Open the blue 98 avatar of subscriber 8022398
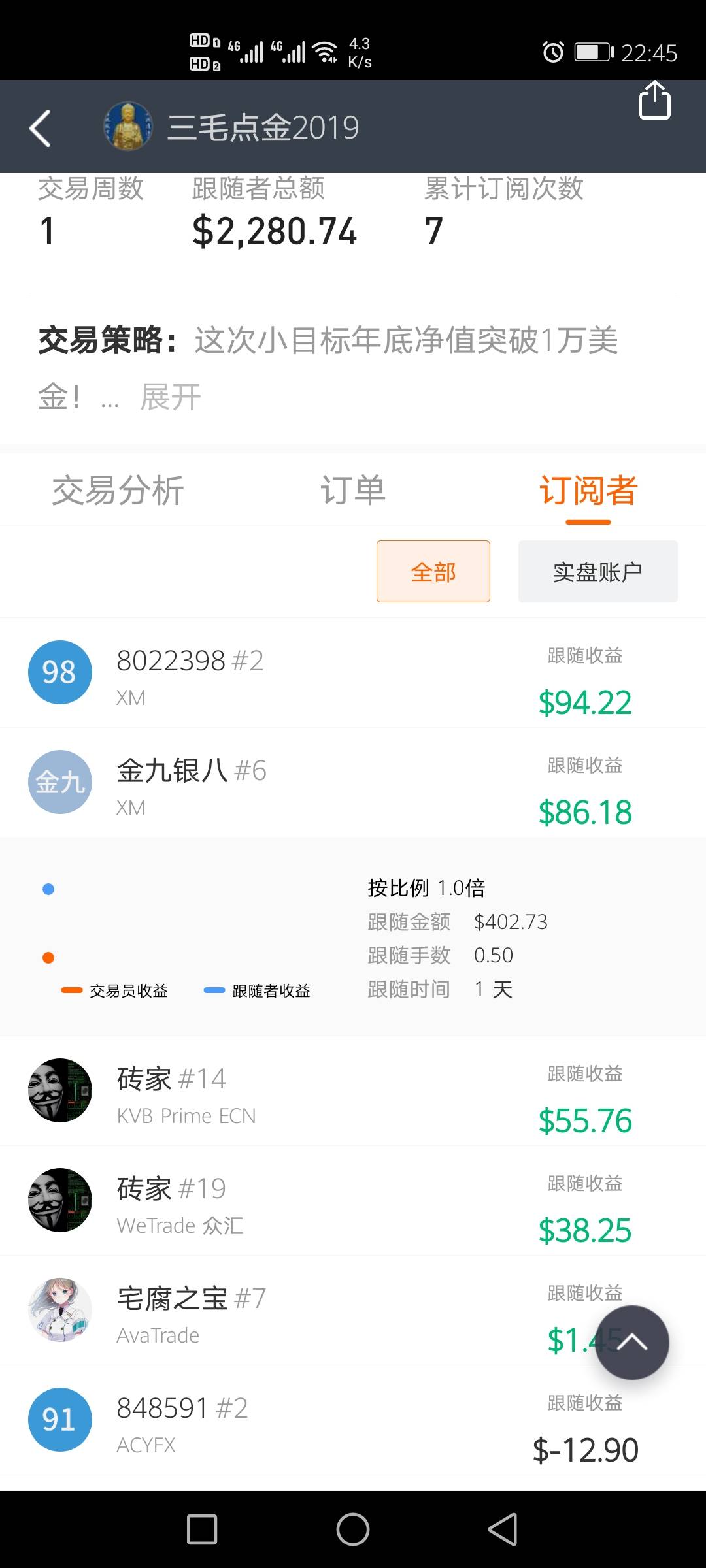 click(x=59, y=672)
